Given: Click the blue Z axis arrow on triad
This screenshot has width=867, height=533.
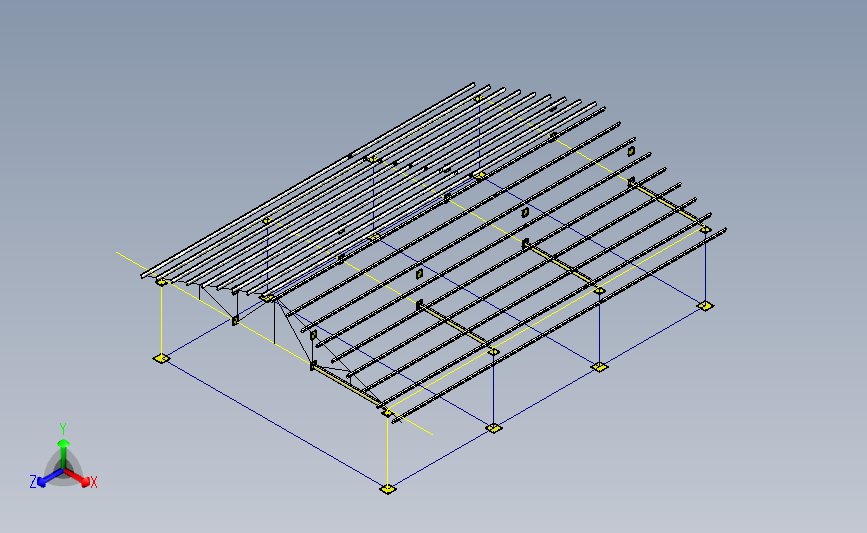Looking at the screenshot, I should click(50, 478).
